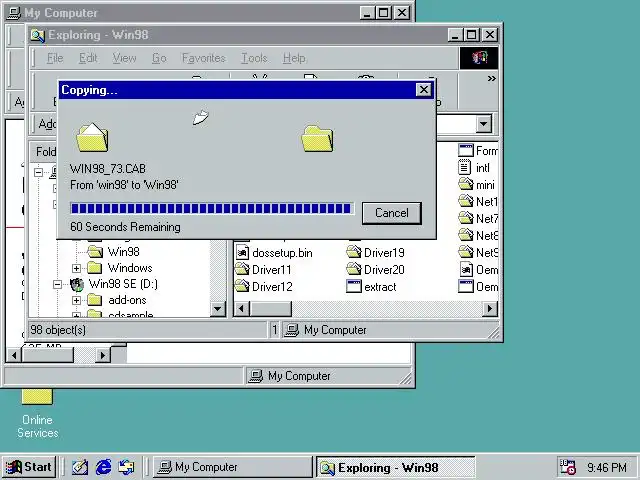Show more toolbar buttons chevron
Viewport: 640px width, 480px height.
pyautogui.click(x=491, y=78)
